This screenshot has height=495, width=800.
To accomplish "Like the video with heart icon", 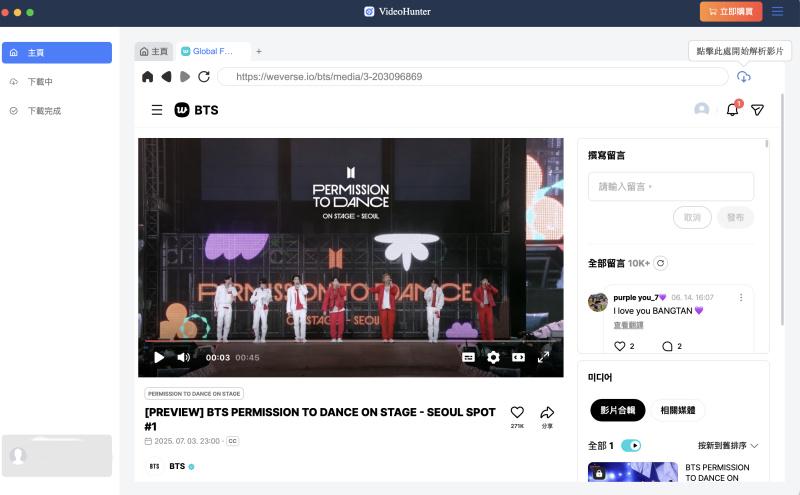I will coord(517,412).
